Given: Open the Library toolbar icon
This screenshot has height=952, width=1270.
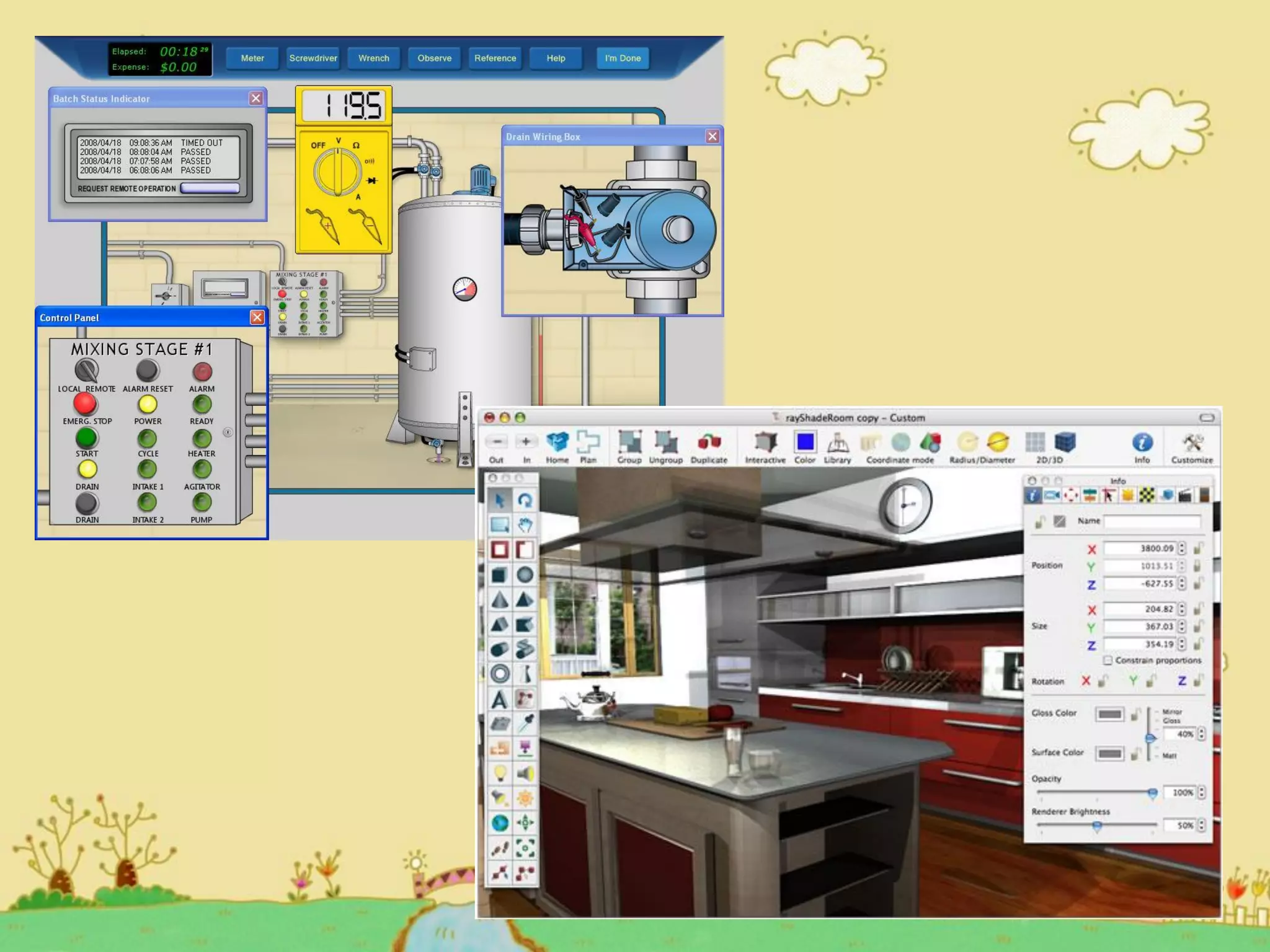Looking at the screenshot, I should click(x=837, y=443).
